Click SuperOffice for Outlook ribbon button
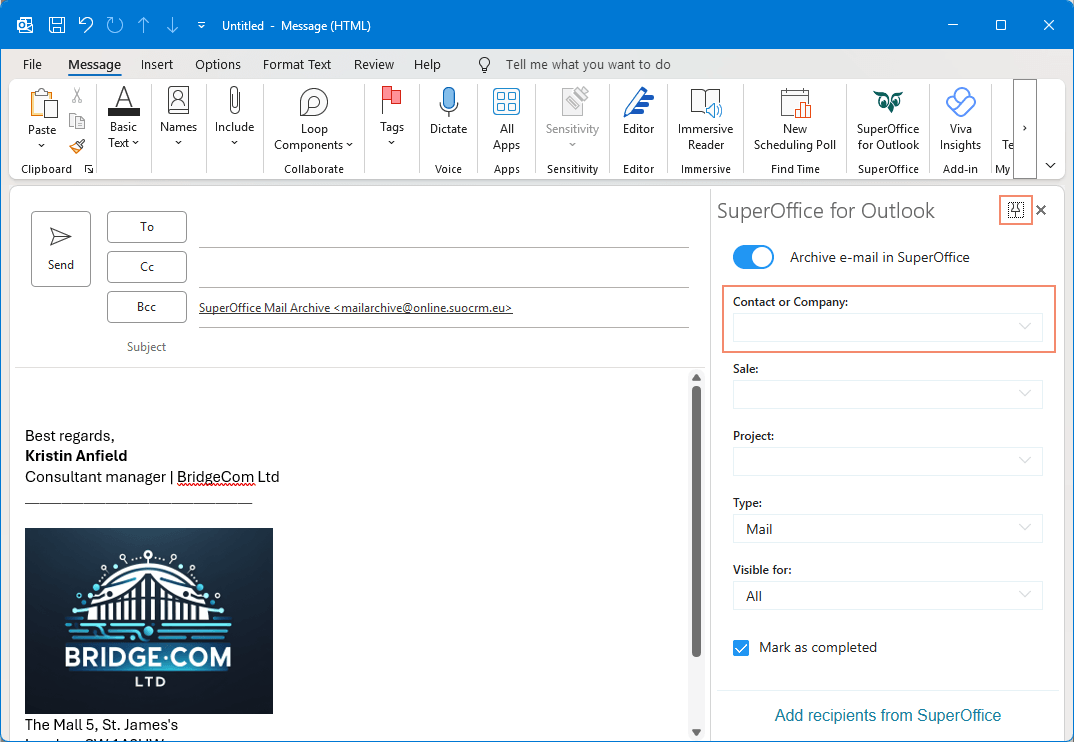 (x=888, y=120)
